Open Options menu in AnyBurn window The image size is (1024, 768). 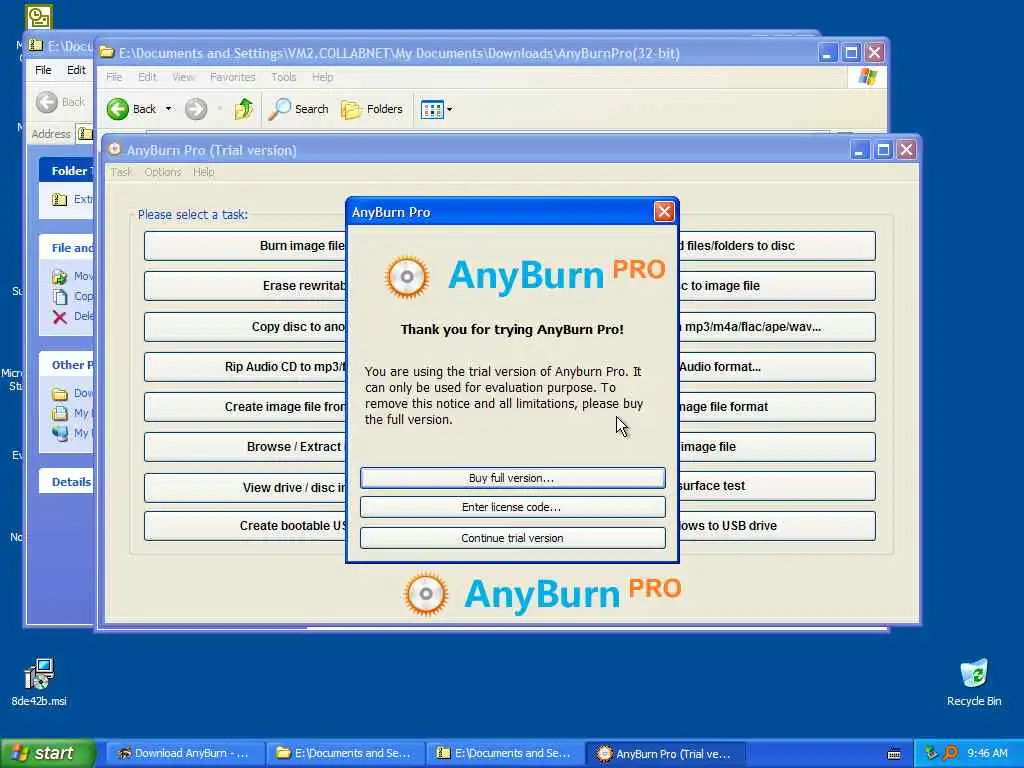pyautogui.click(x=163, y=172)
